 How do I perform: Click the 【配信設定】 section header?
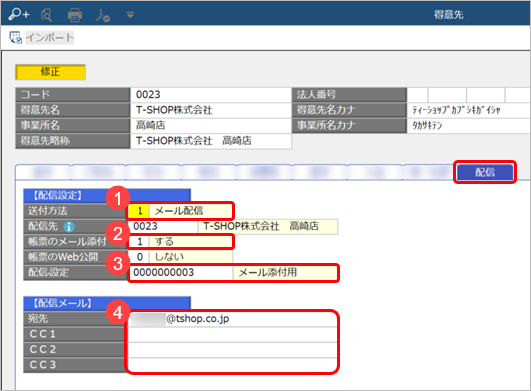pyautogui.click(x=107, y=195)
